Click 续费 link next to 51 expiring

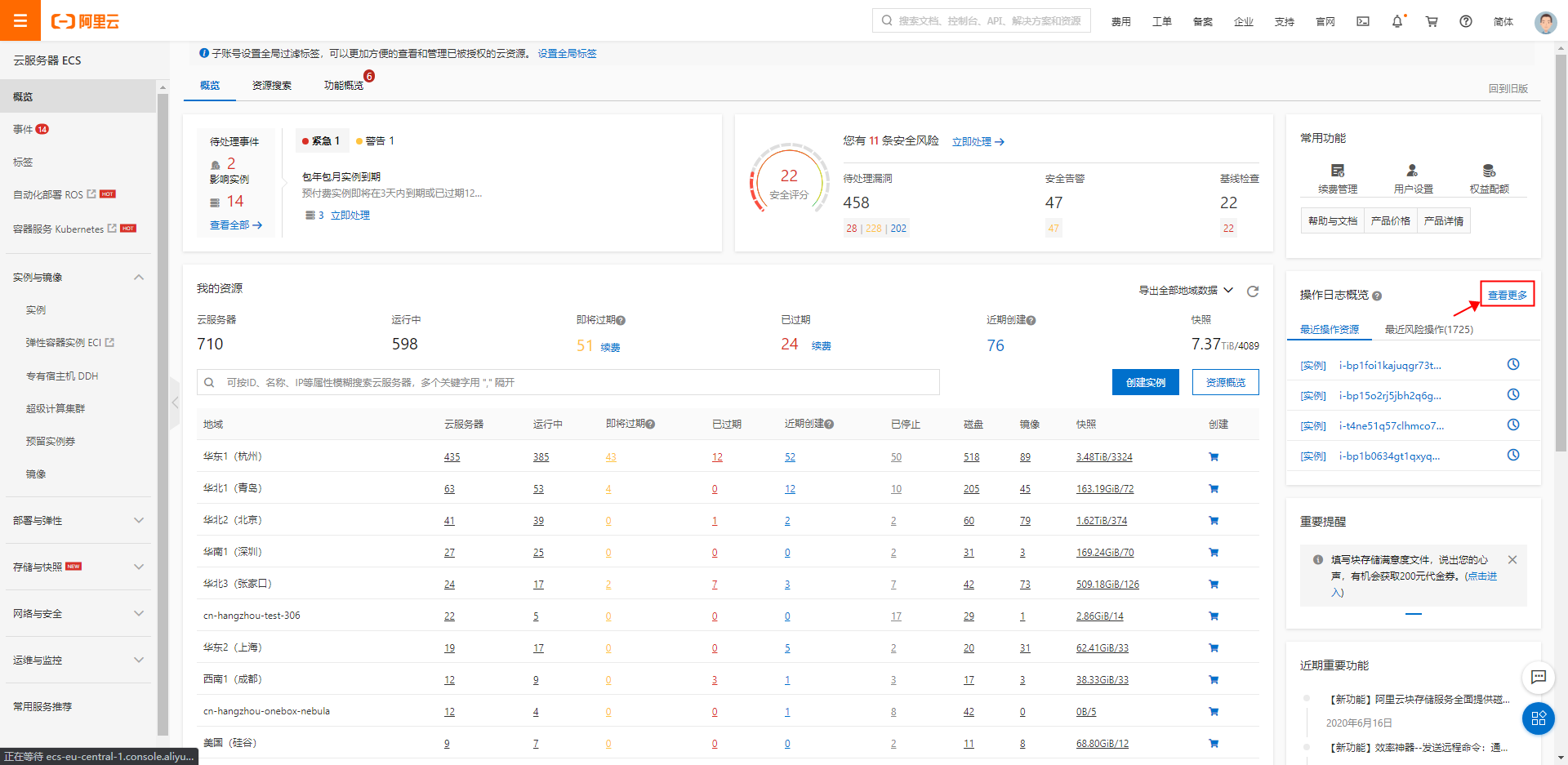[x=611, y=348]
